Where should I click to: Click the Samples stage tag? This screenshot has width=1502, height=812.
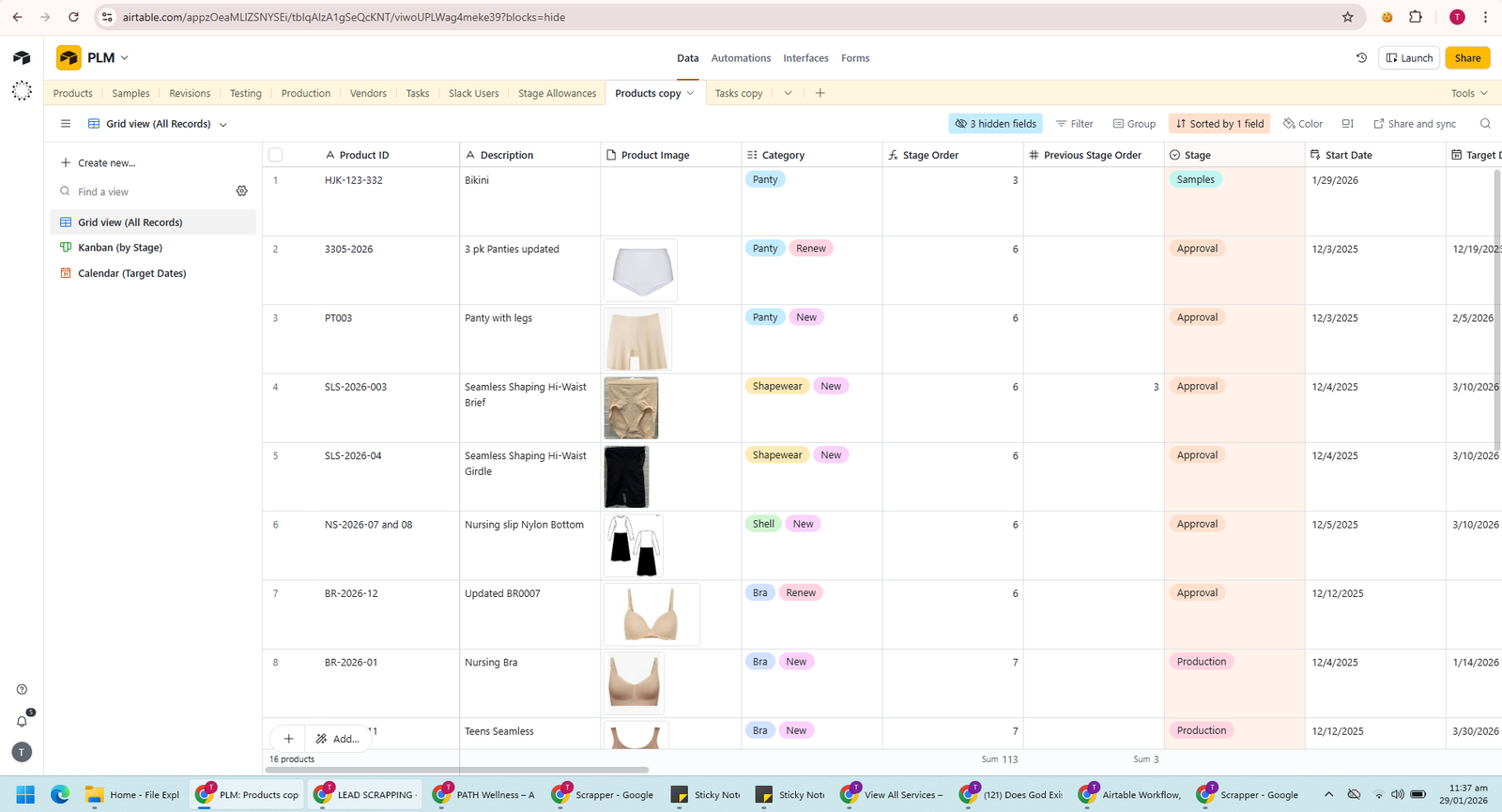1195,179
